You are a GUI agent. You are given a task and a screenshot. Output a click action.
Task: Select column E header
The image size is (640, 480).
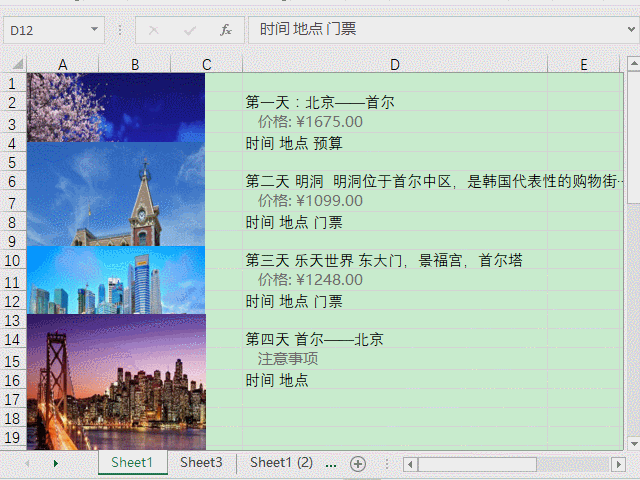pyautogui.click(x=584, y=64)
